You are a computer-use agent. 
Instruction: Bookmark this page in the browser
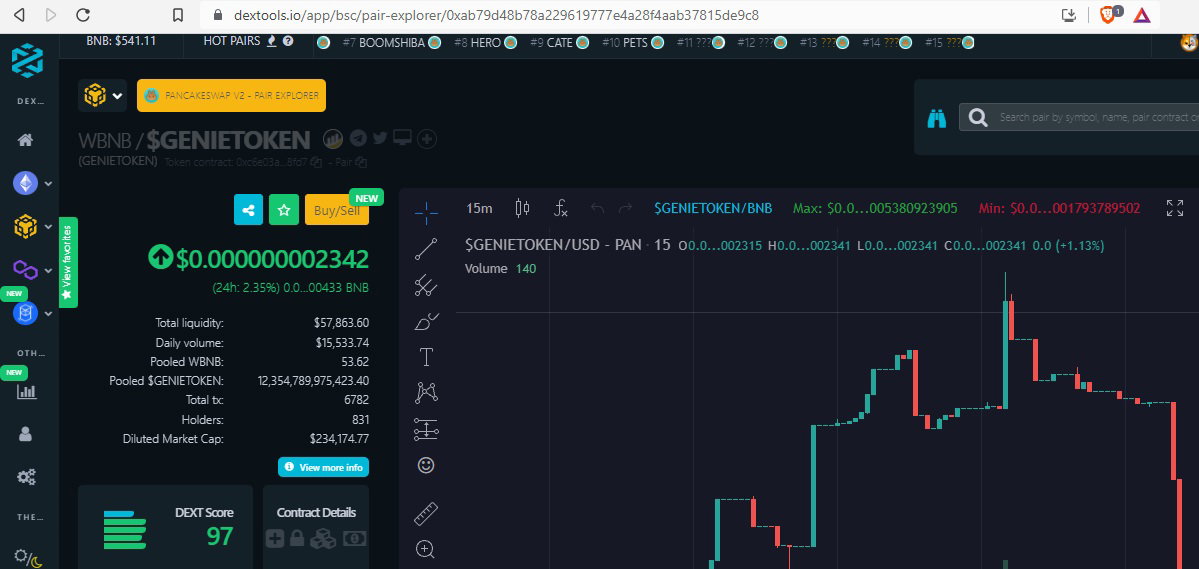pos(177,15)
